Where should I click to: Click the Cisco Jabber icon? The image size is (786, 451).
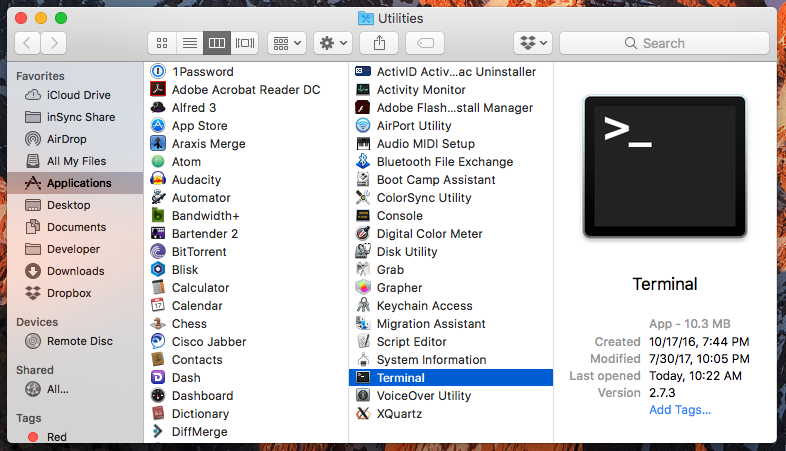pos(158,341)
